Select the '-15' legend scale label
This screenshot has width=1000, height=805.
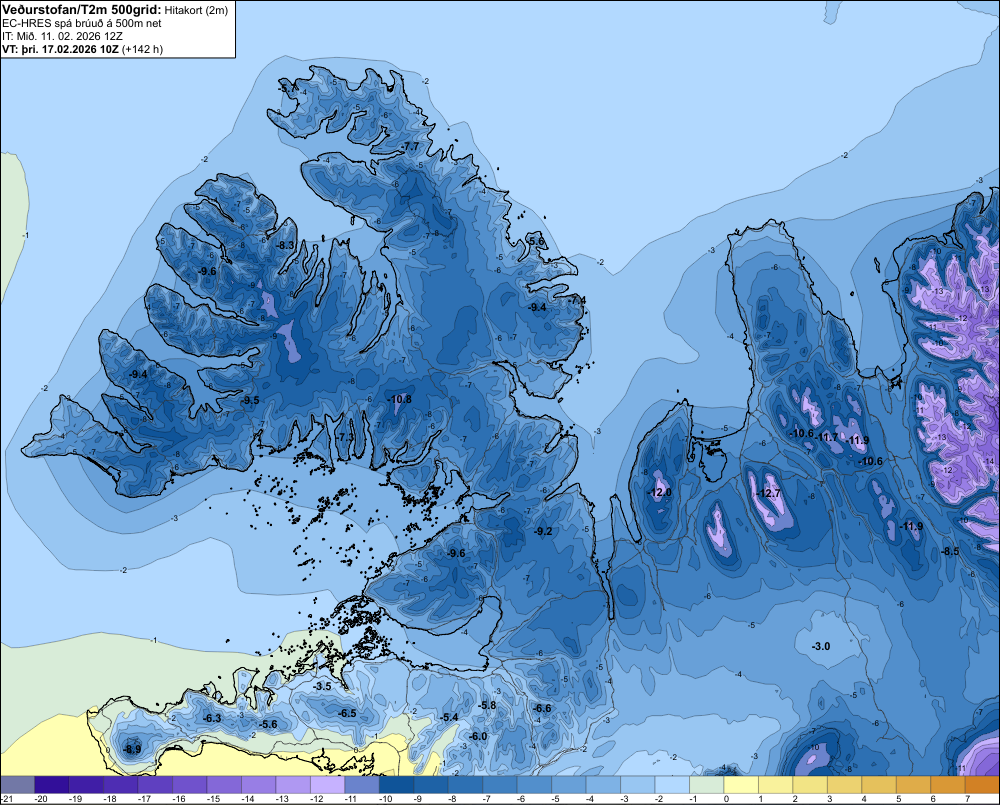pyautogui.click(x=213, y=799)
